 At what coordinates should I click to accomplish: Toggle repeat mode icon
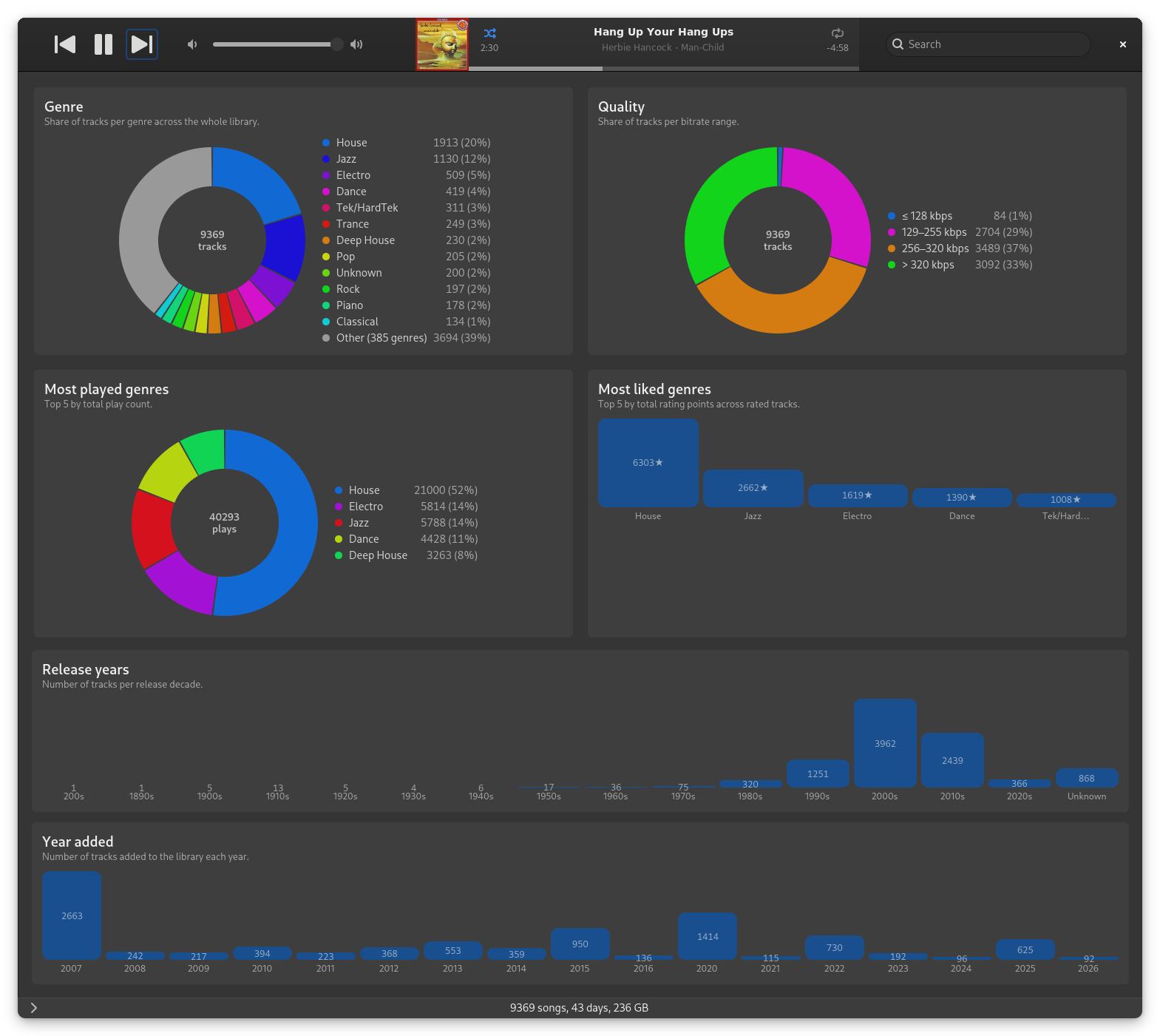click(x=837, y=33)
